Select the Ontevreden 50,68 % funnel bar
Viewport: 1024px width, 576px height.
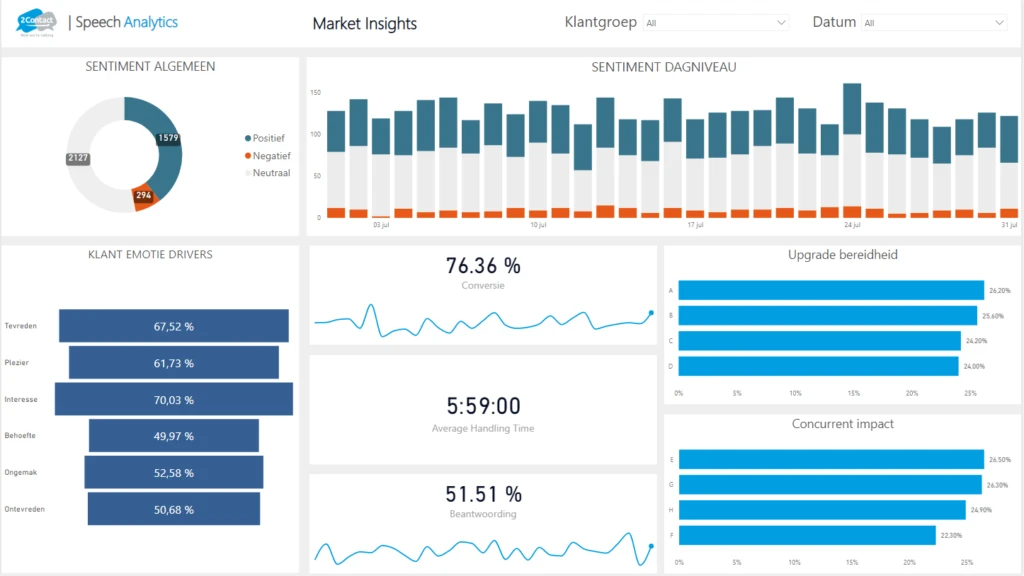tap(173, 509)
